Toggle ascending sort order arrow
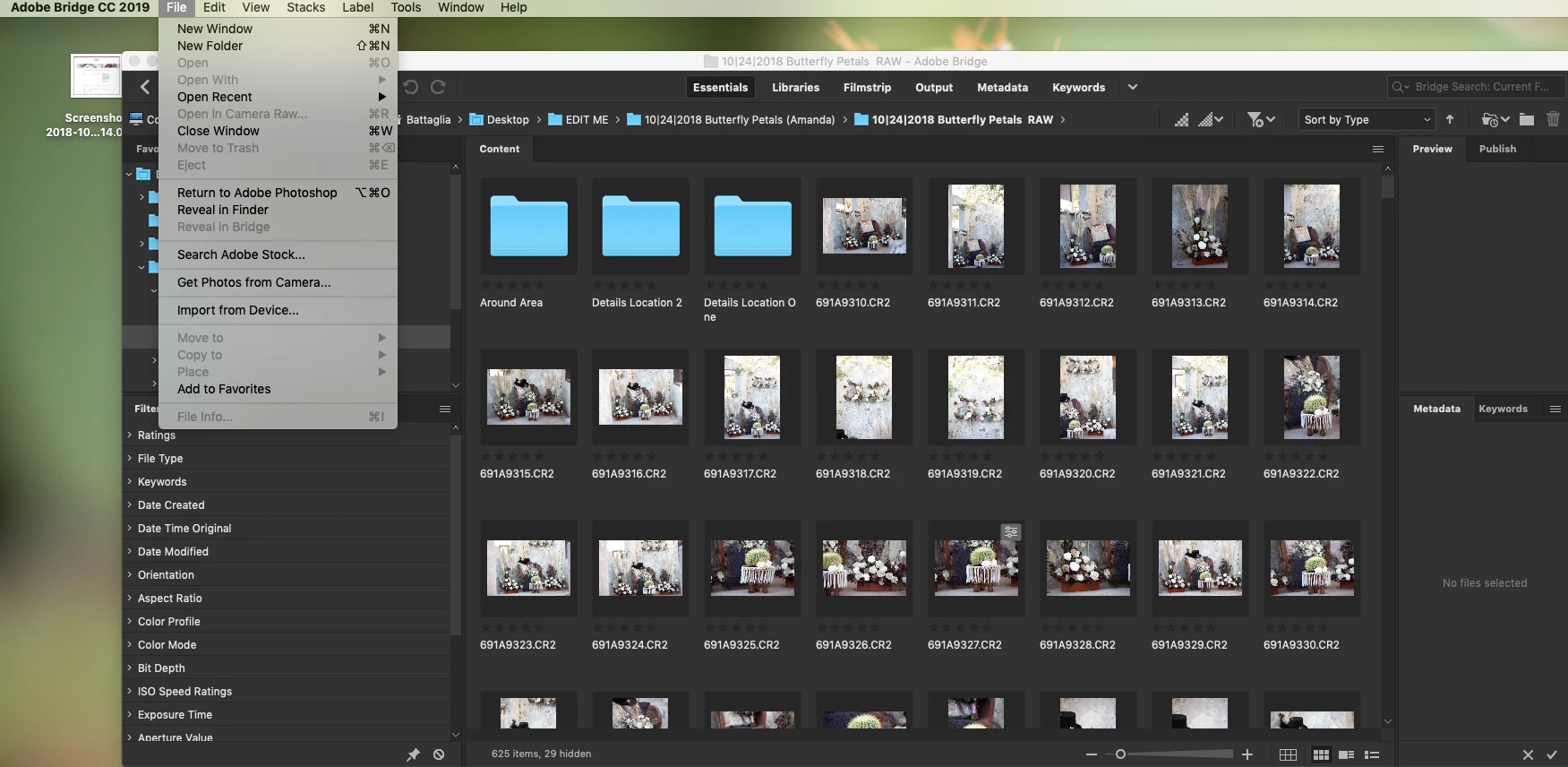Image resolution: width=1568 pixels, height=767 pixels. 1450,119
